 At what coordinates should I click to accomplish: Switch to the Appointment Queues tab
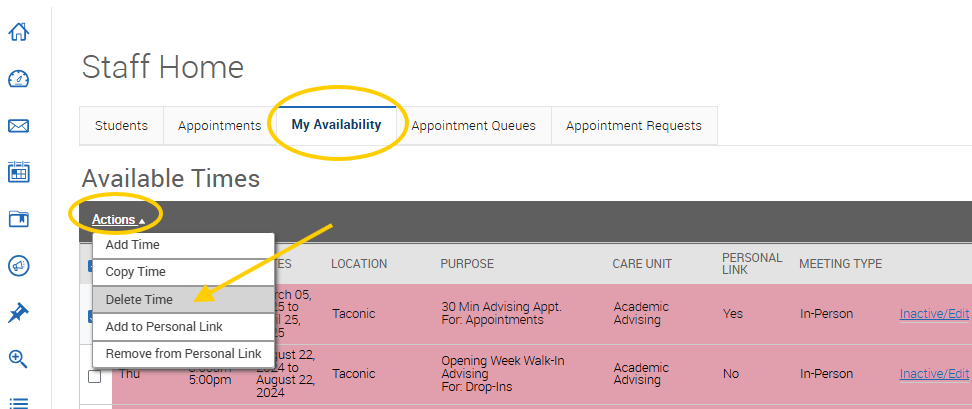pyautogui.click(x=473, y=126)
